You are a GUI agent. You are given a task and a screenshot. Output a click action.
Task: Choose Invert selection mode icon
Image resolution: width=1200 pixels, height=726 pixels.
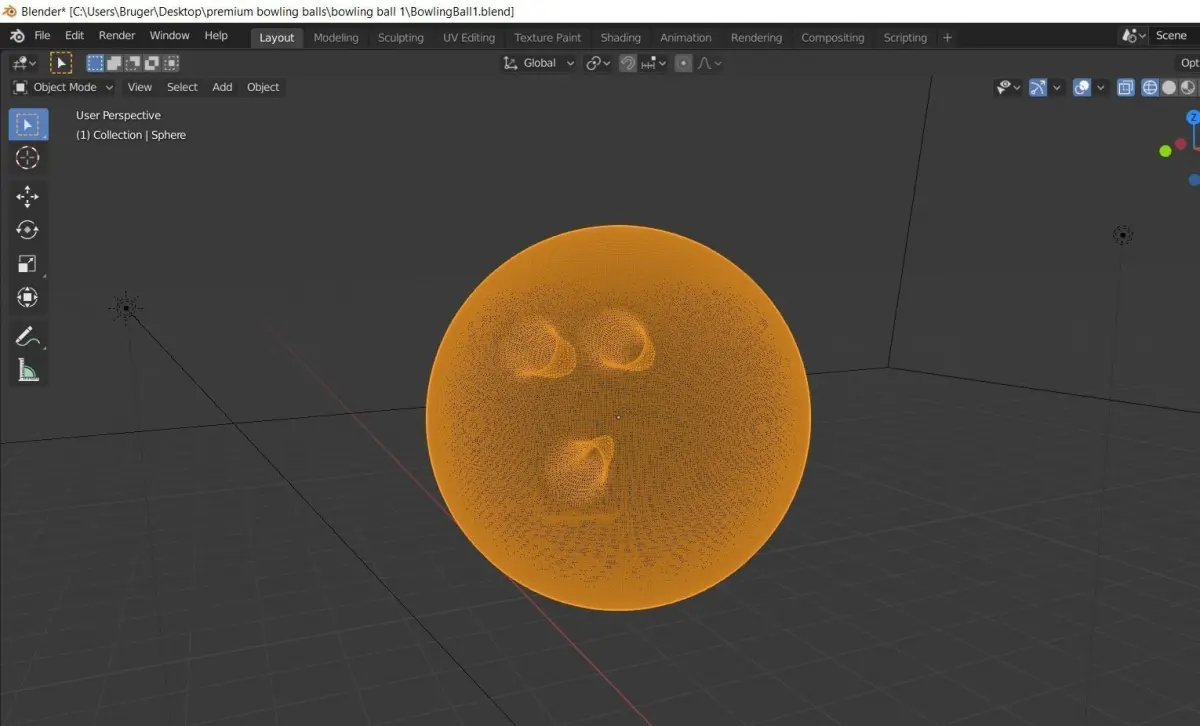pos(151,63)
